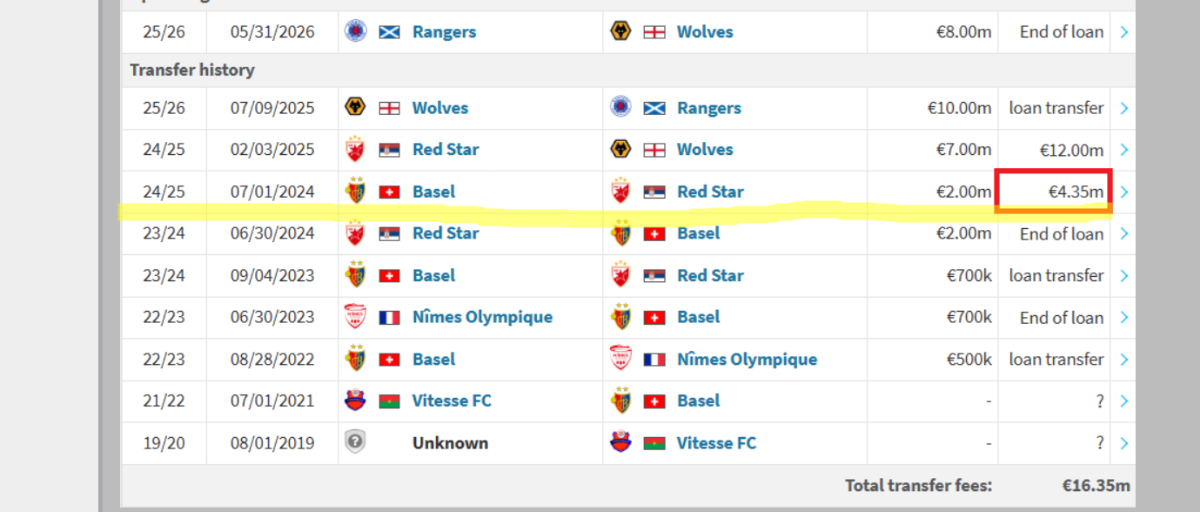This screenshot has width=1200, height=512.
Task: Click the Red Star crest in 02/03/2025 row
Action: pyautogui.click(x=354, y=150)
